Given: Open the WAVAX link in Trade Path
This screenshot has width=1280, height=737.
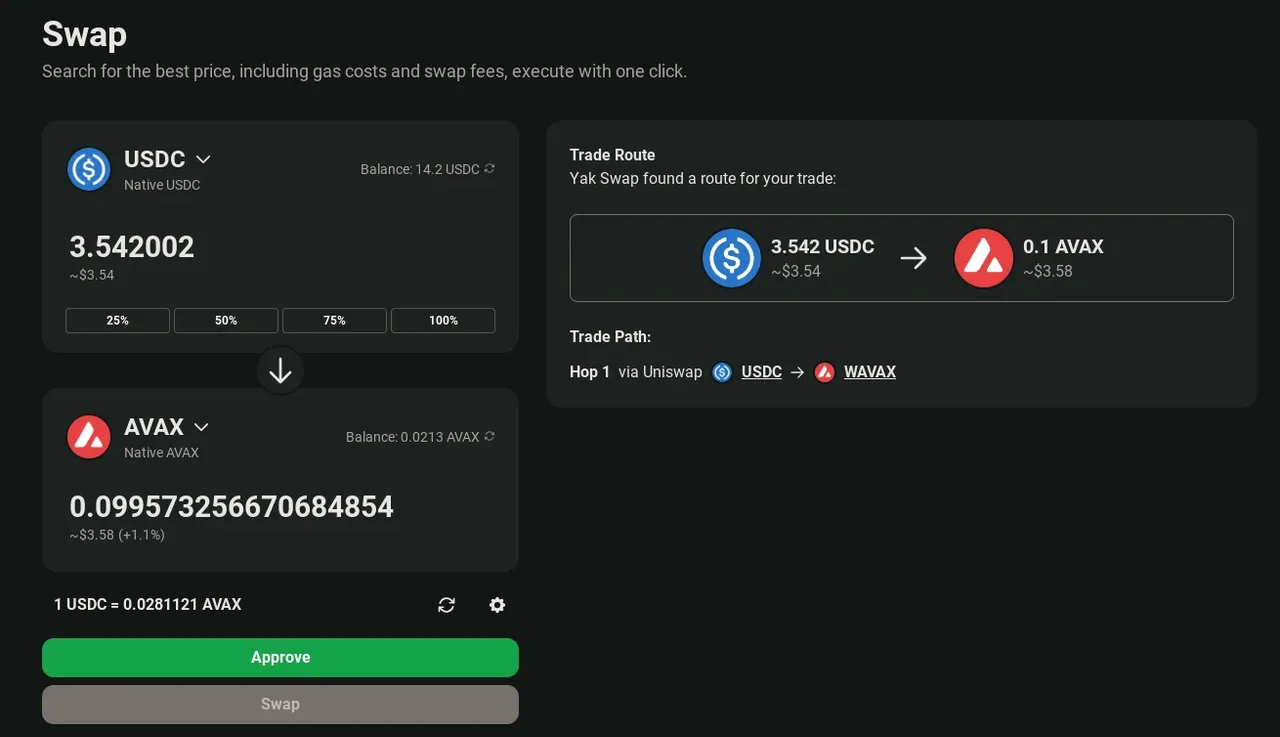Looking at the screenshot, I should click(x=870, y=372).
